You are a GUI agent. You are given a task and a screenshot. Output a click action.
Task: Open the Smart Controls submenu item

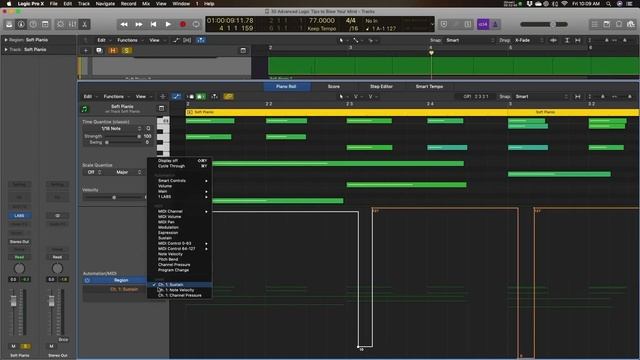coord(180,180)
